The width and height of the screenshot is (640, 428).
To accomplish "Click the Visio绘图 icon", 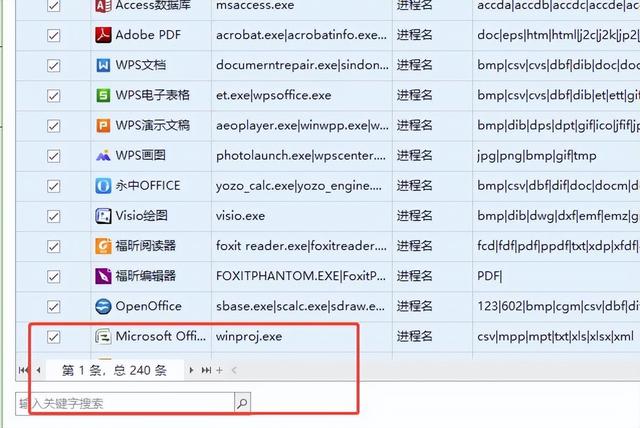I will click(103, 216).
